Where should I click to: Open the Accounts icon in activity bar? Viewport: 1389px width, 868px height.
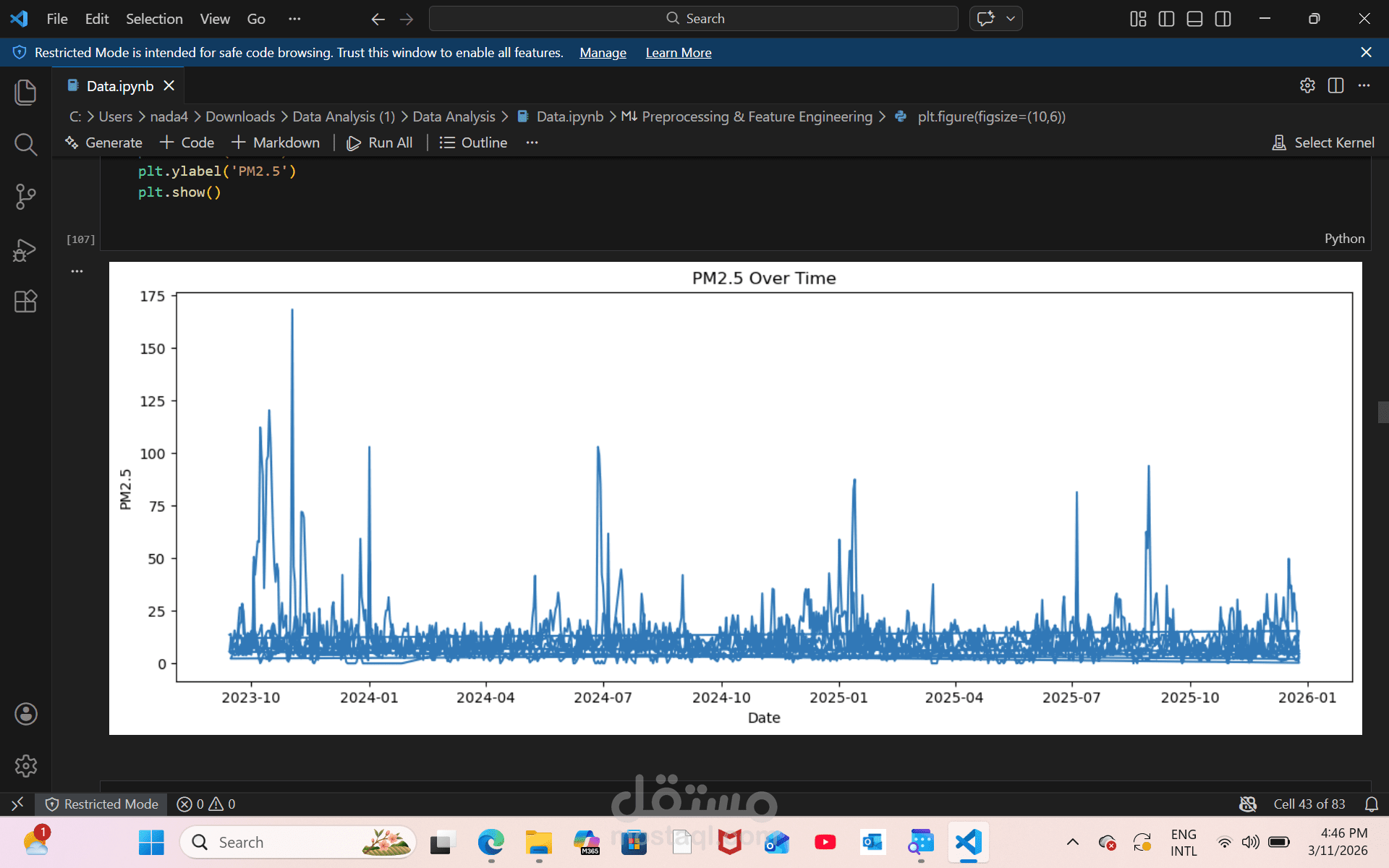point(25,714)
